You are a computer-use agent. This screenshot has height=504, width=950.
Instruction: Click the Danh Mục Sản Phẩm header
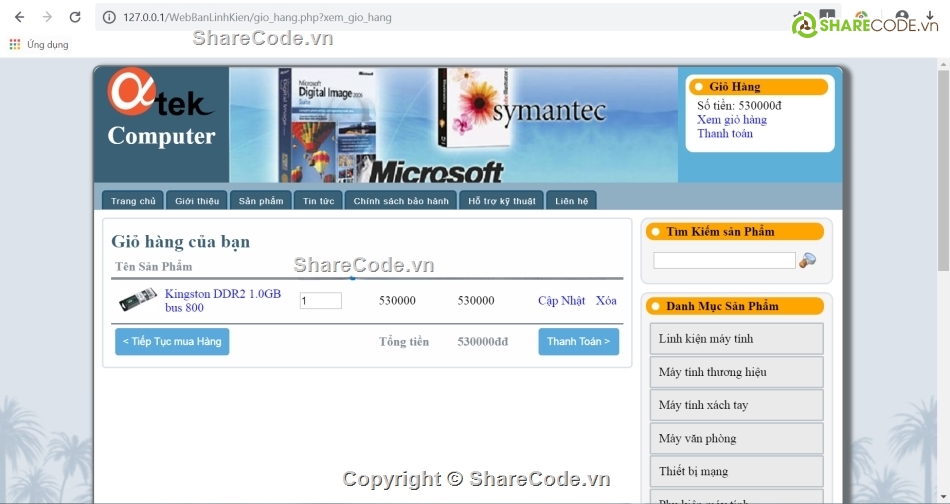click(x=735, y=306)
